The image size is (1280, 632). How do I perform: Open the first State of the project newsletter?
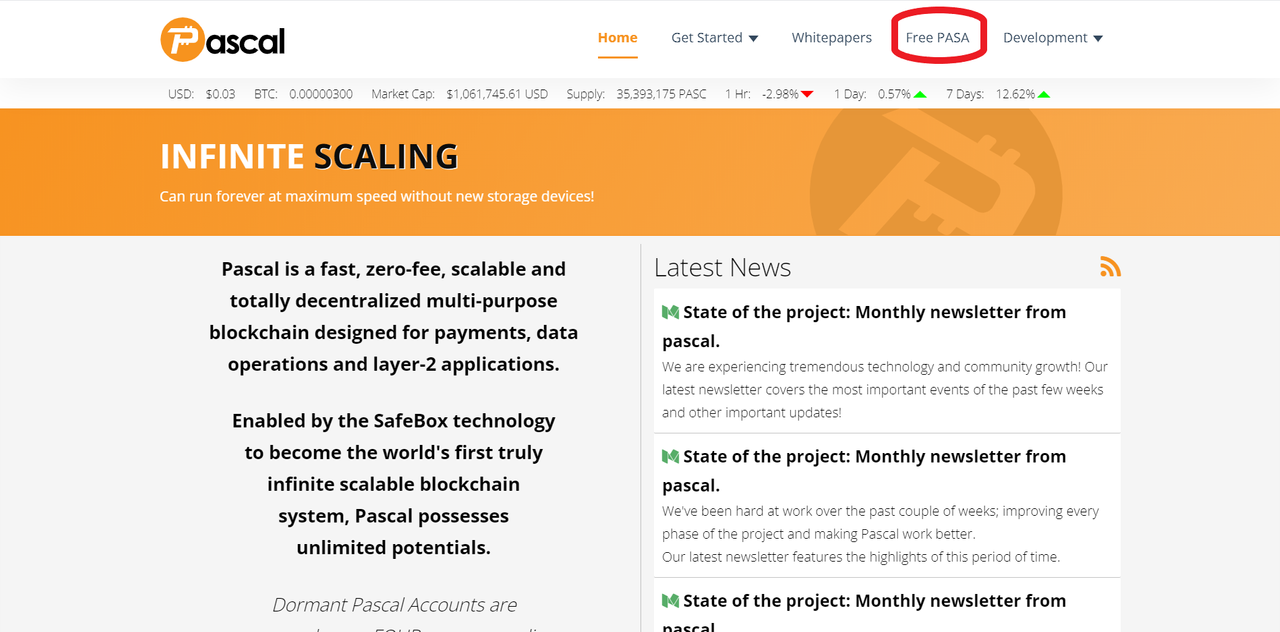[x=864, y=326]
